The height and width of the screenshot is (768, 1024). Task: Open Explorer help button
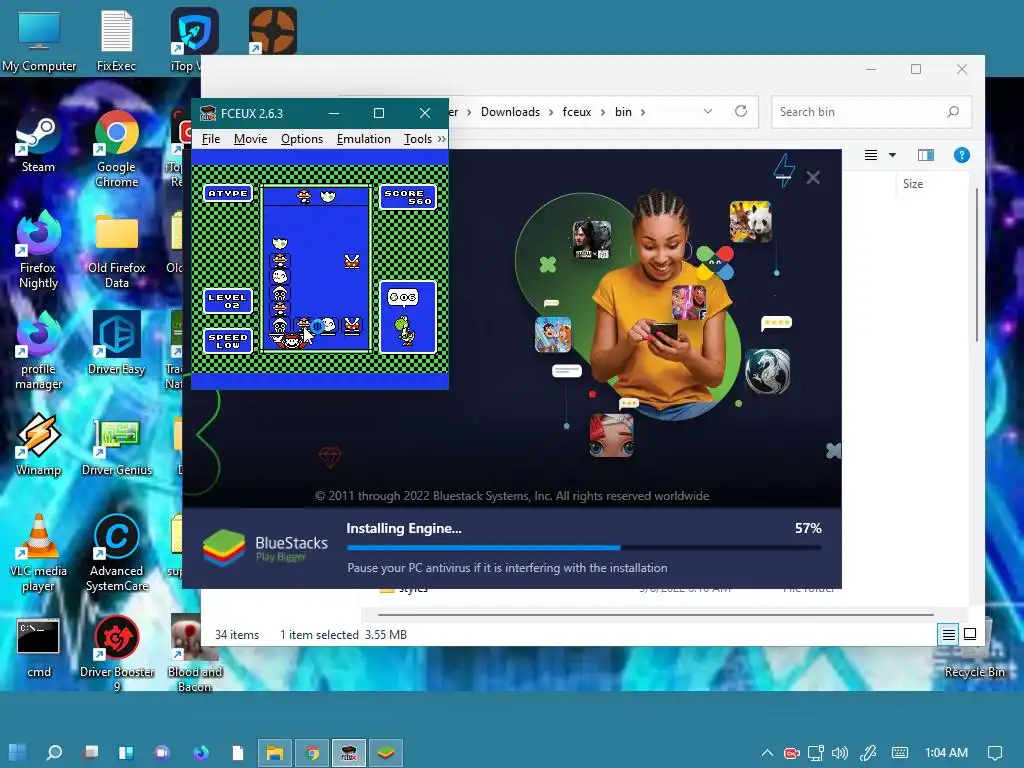point(961,155)
